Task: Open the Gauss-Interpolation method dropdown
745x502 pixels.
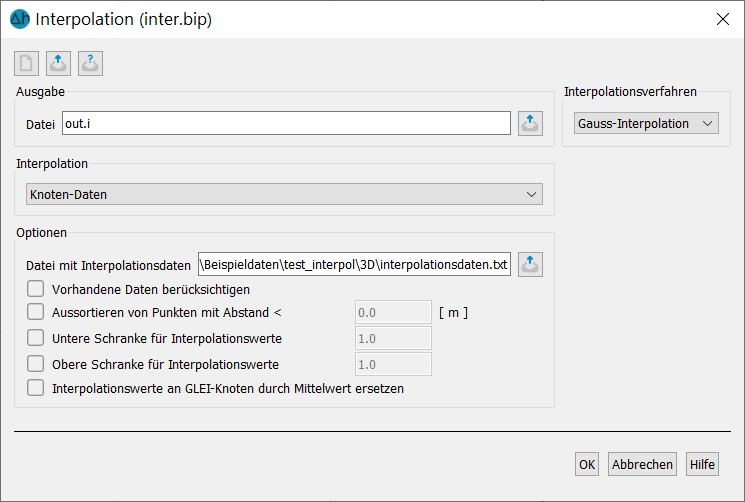Action: pos(646,123)
